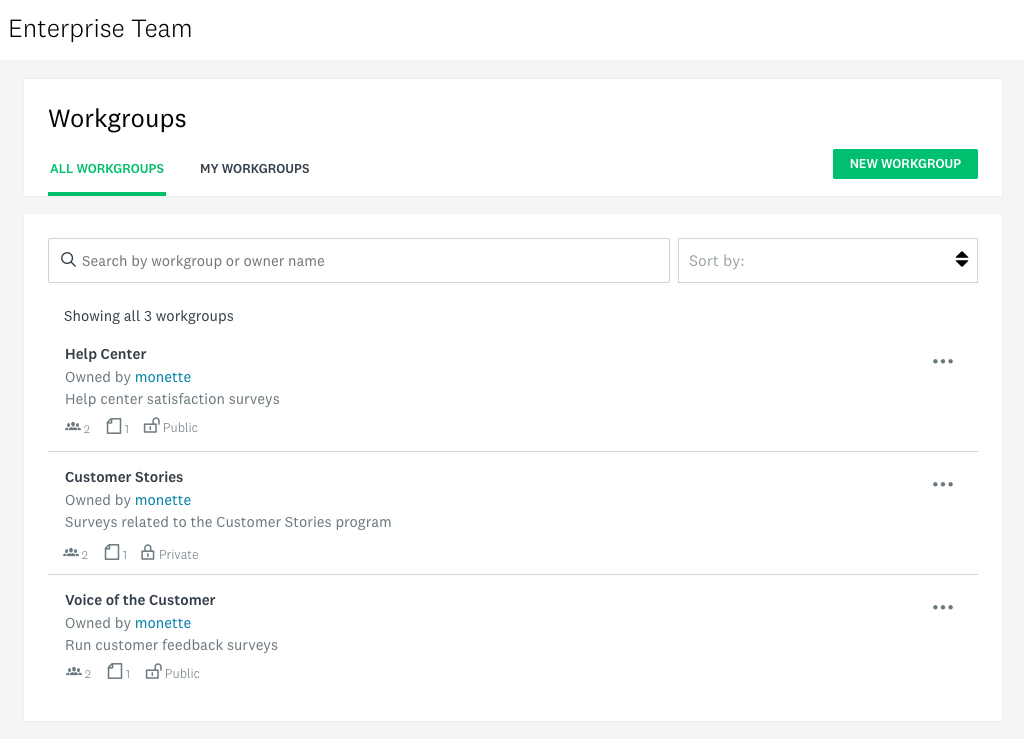The height and width of the screenshot is (739, 1024).
Task: Click the search input field
Action: (x=359, y=260)
